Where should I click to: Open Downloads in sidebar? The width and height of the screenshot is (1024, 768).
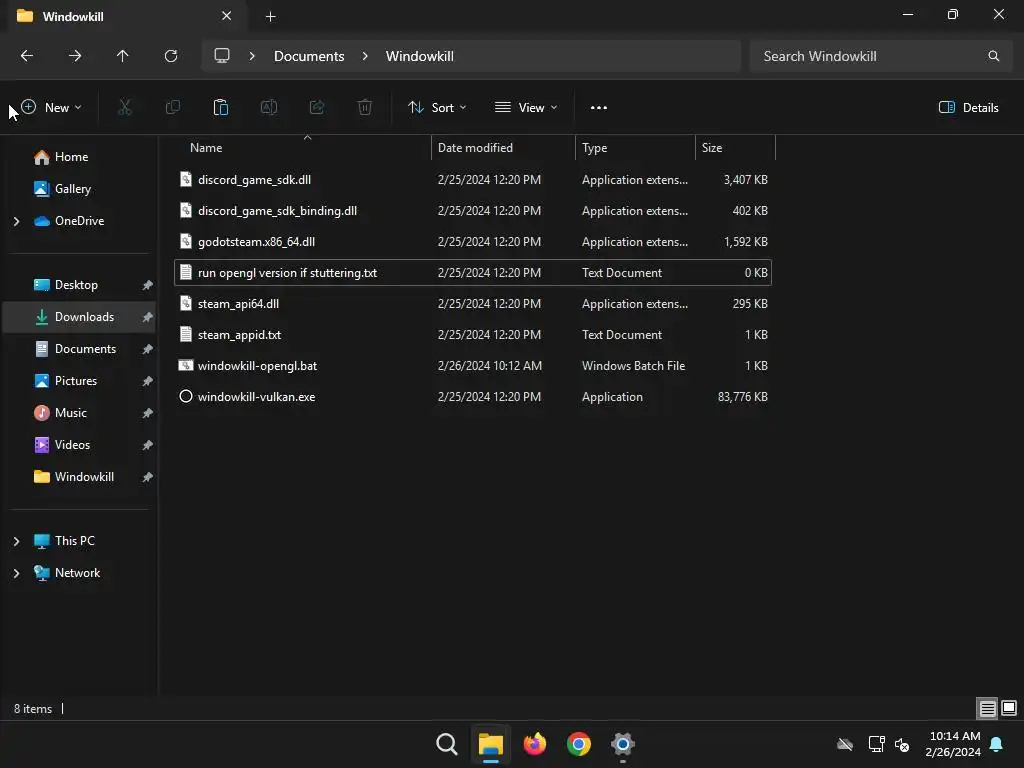pyautogui.click(x=79, y=317)
